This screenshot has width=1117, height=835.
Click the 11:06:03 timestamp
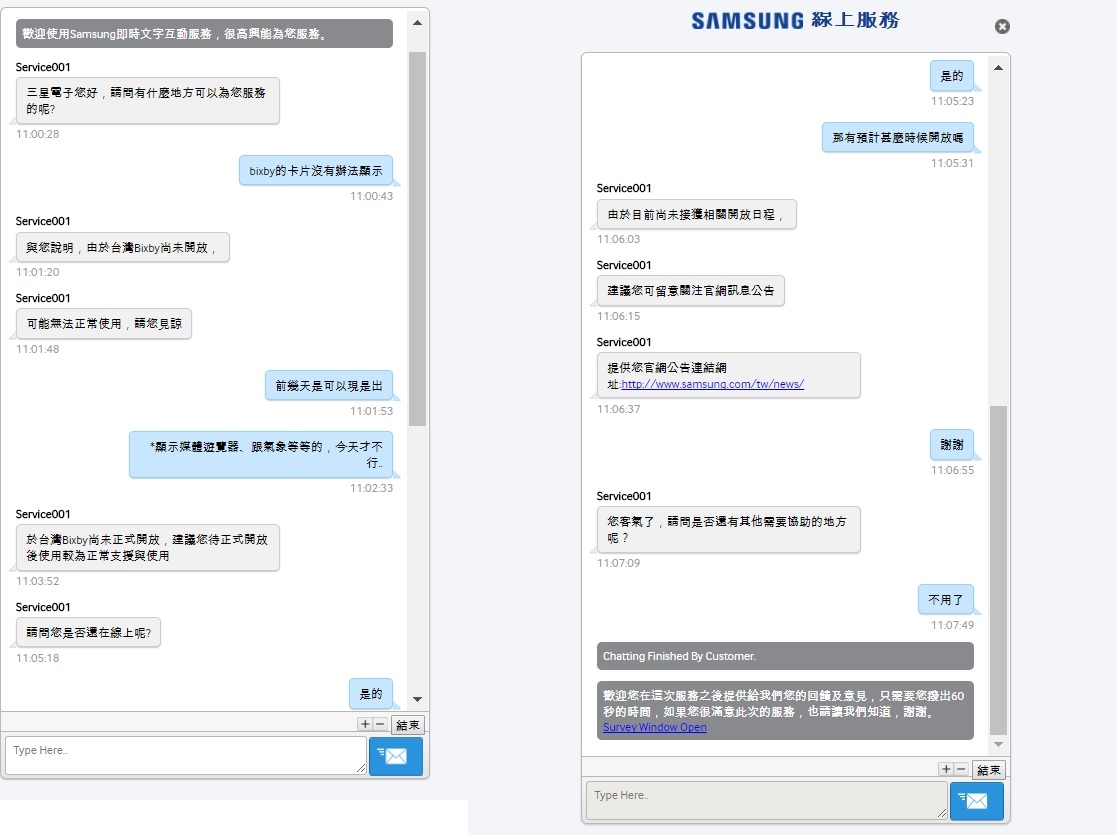pos(618,239)
